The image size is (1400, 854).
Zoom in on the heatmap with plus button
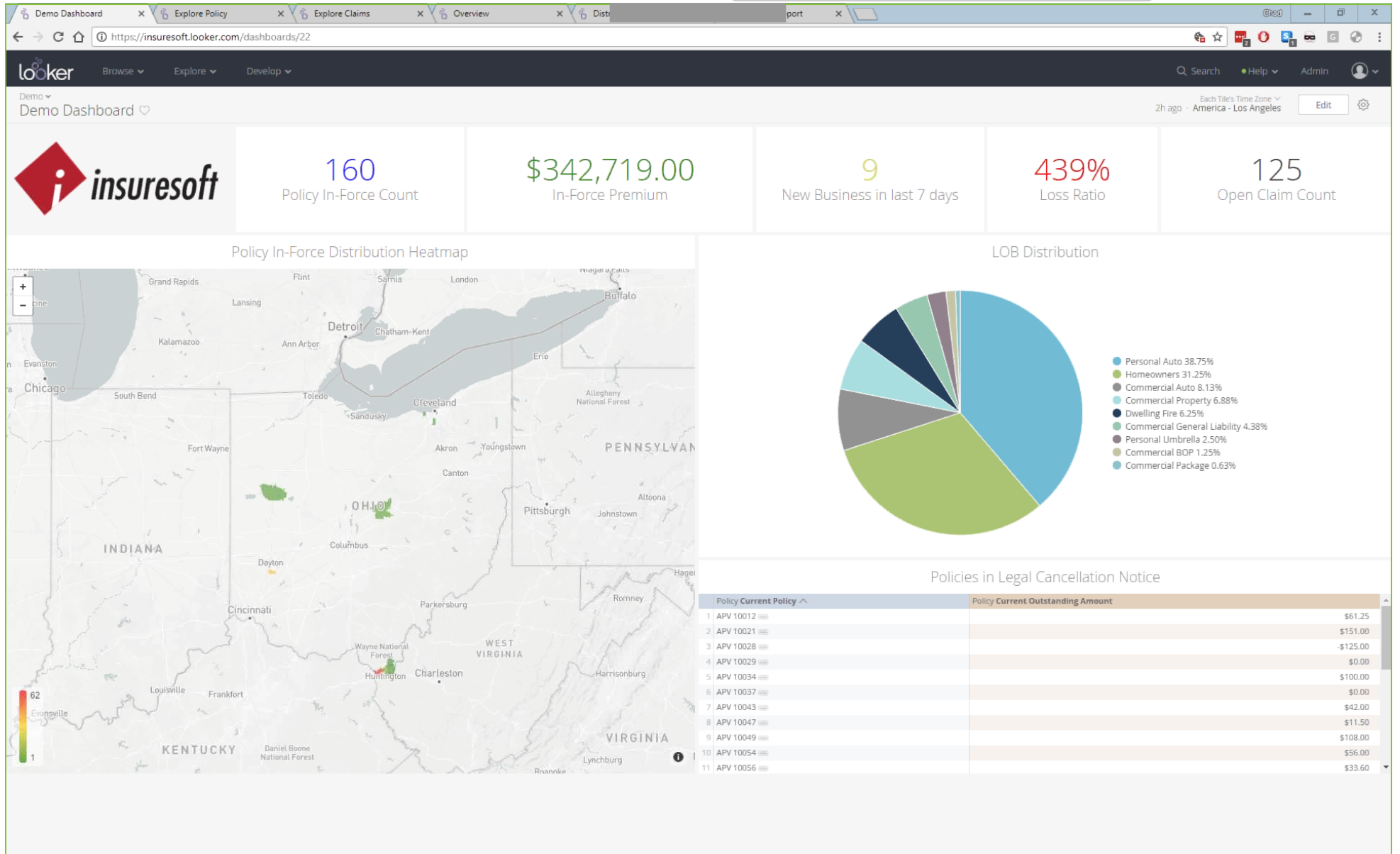(x=23, y=286)
